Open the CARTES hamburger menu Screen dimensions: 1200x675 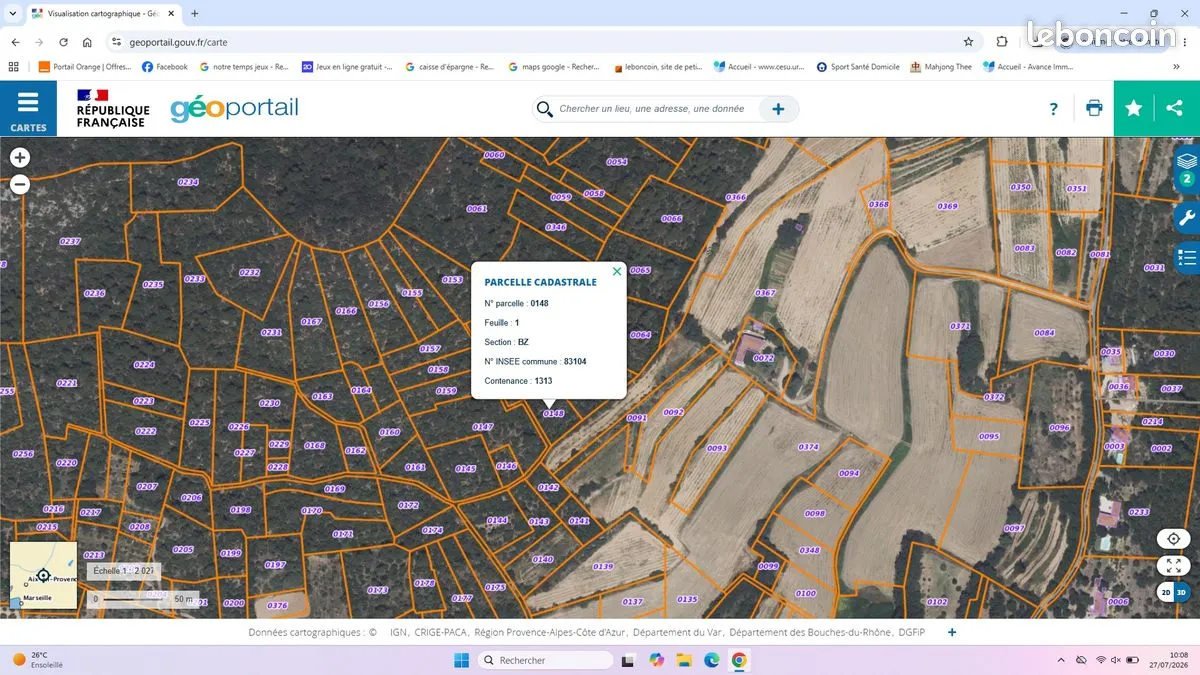(28, 109)
